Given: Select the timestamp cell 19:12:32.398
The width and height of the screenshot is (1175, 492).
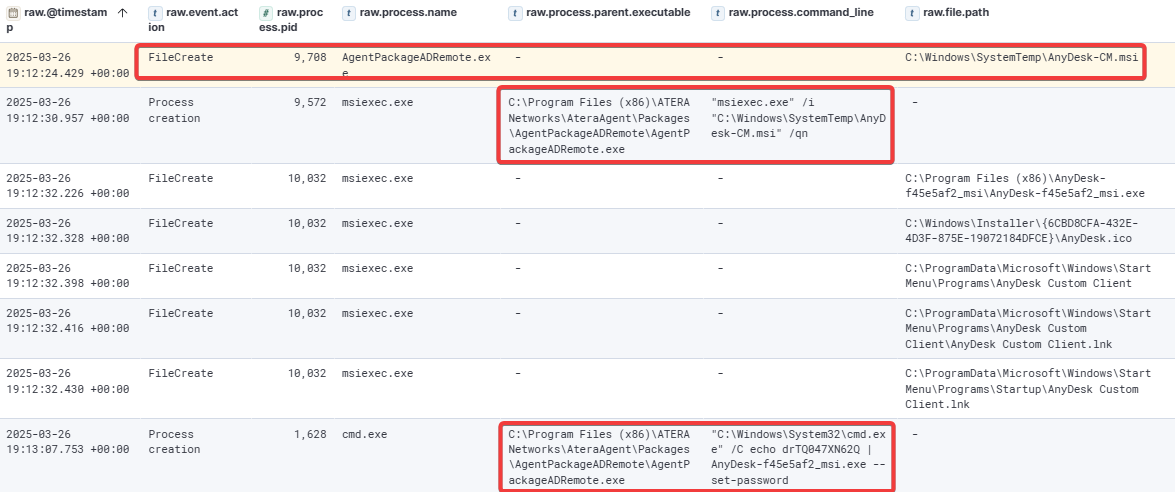Looking at the screenshot, I should pyautogui.click(x=67, y=276).
